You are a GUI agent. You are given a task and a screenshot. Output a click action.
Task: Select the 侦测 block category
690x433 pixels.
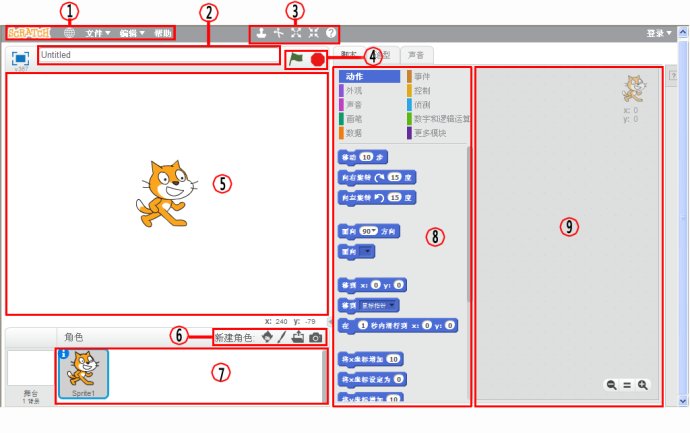(422, 105)
